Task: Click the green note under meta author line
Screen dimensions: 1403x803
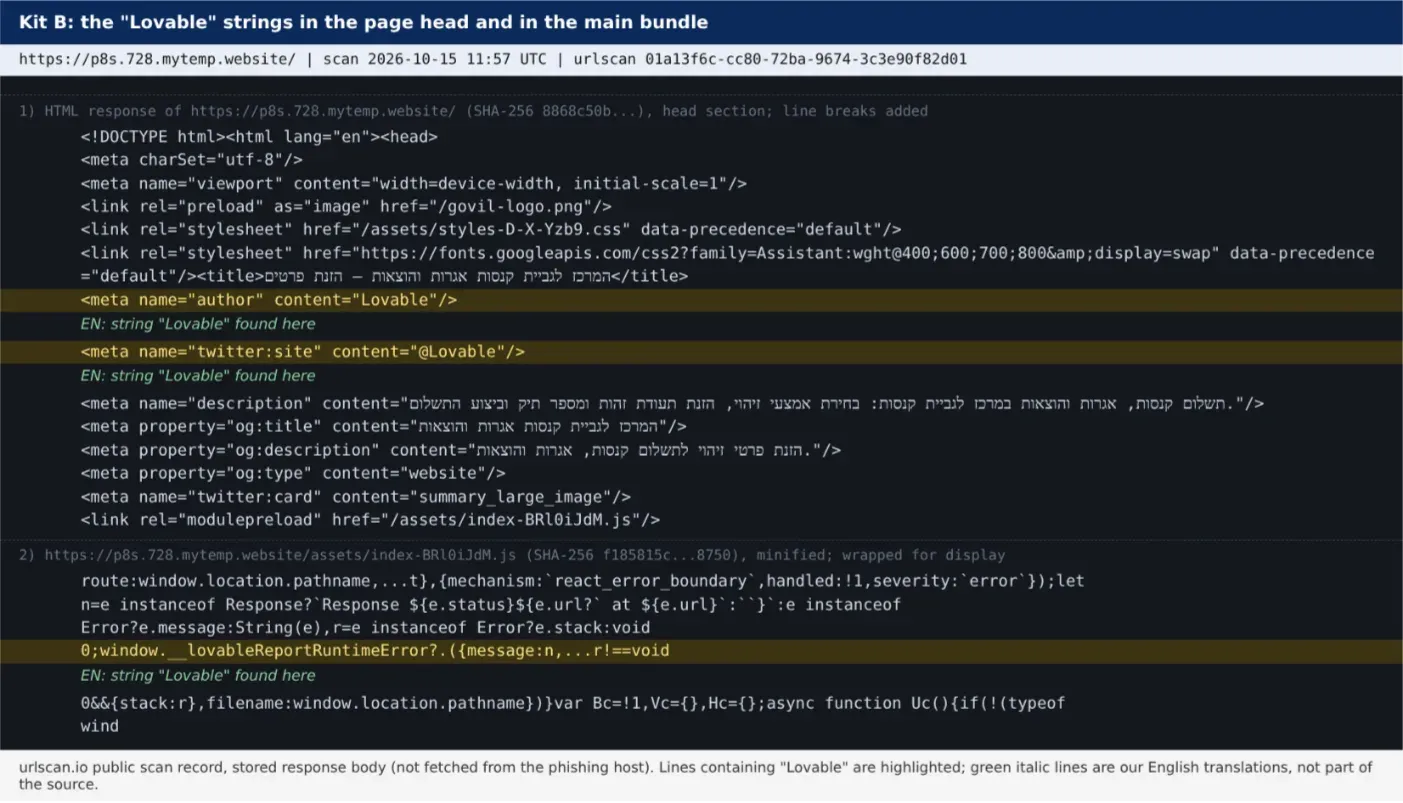Action: (198, 324)
